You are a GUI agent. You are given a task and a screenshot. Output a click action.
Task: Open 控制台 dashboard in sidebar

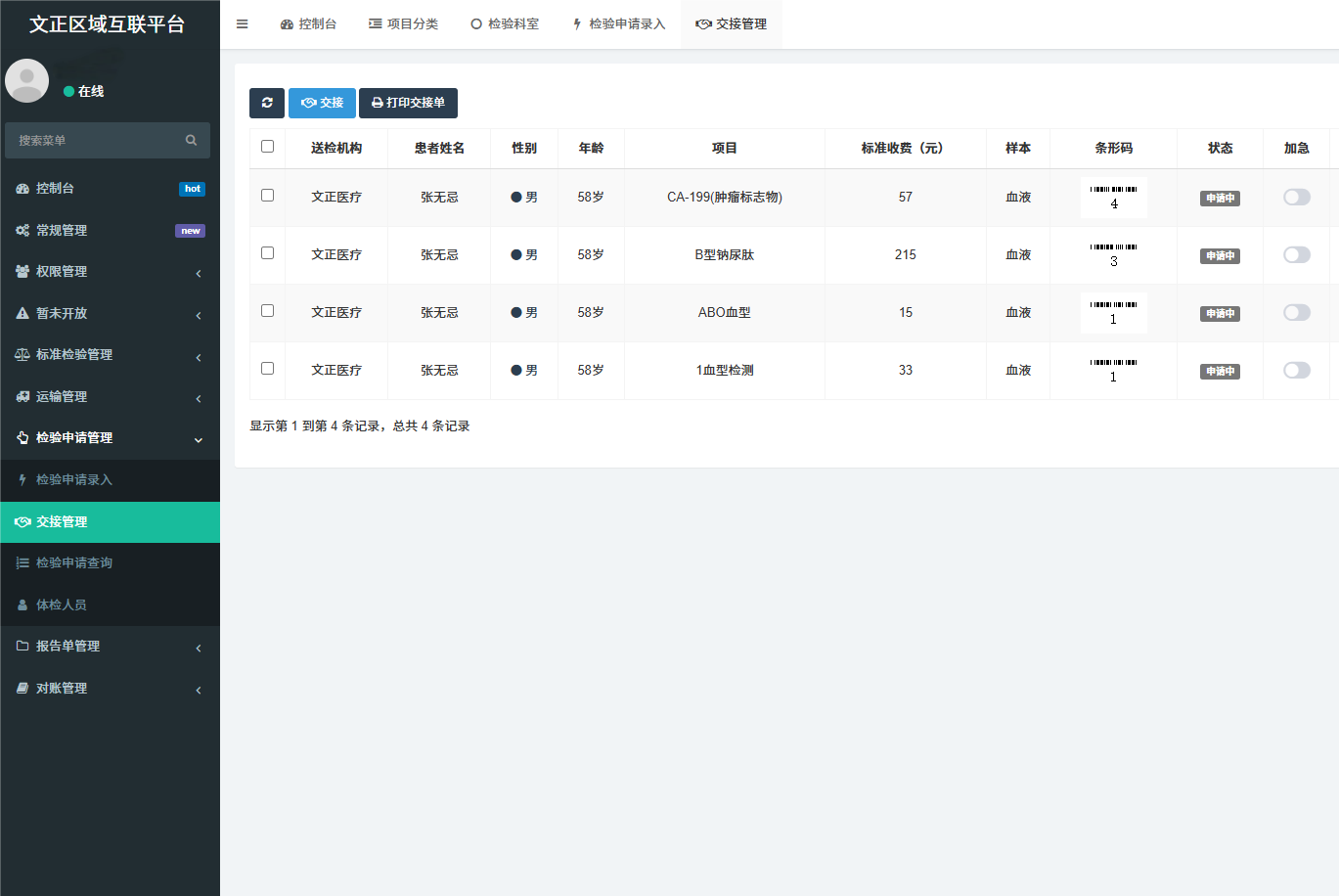pyautogui.click(x=55, y=188)
